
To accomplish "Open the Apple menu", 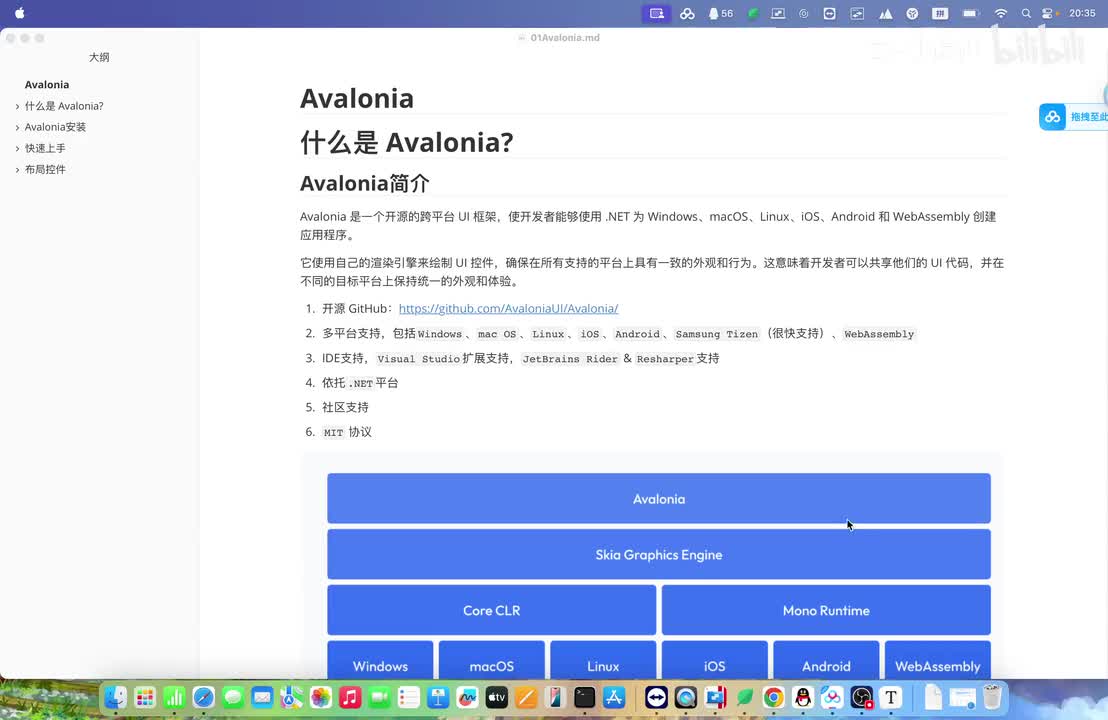I will click(20, 13).
